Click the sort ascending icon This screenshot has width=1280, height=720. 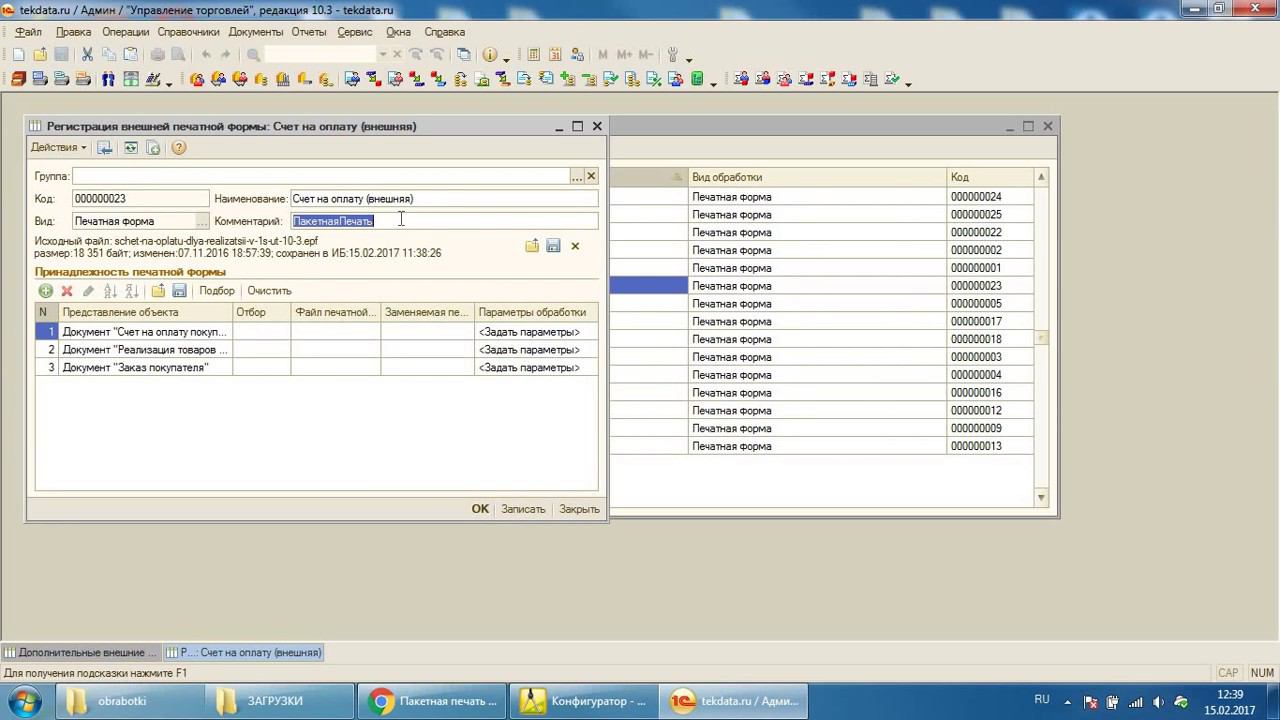point(110,291)
